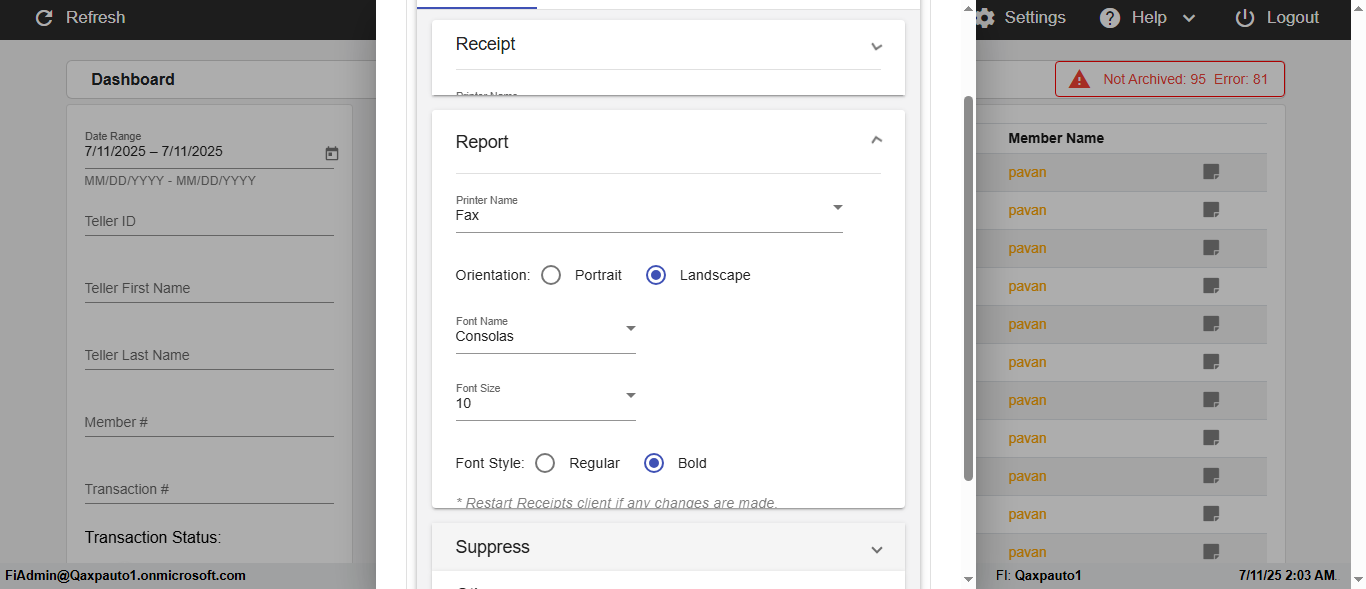The width and height of the screenshot is (1366, 589).
Task: Open Font Name dropdown showing Consolas
Action: coord(545,336)
